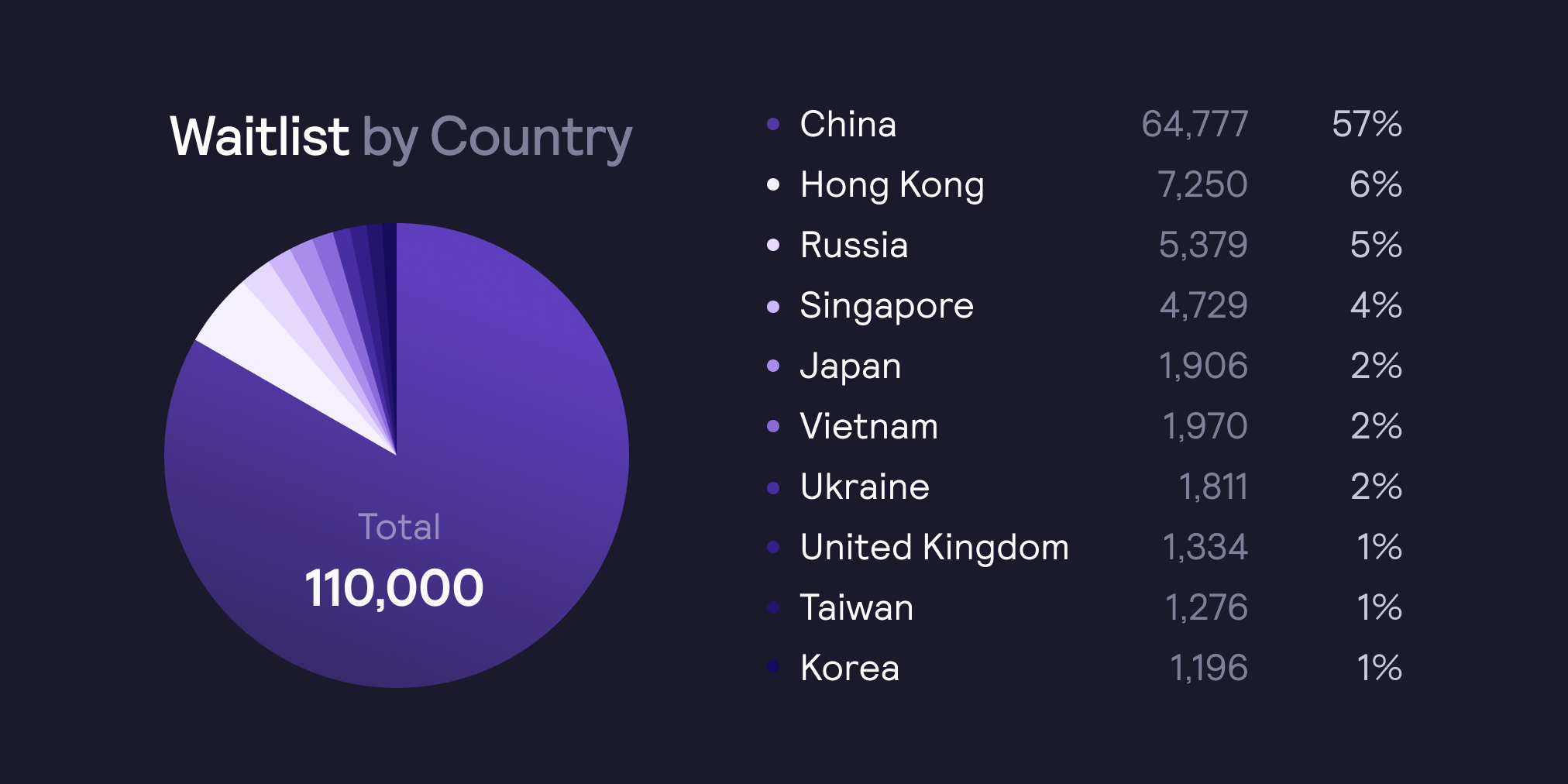Select the Korea country label
This screenshot has height=784, width=1568.
click(850, 668)
